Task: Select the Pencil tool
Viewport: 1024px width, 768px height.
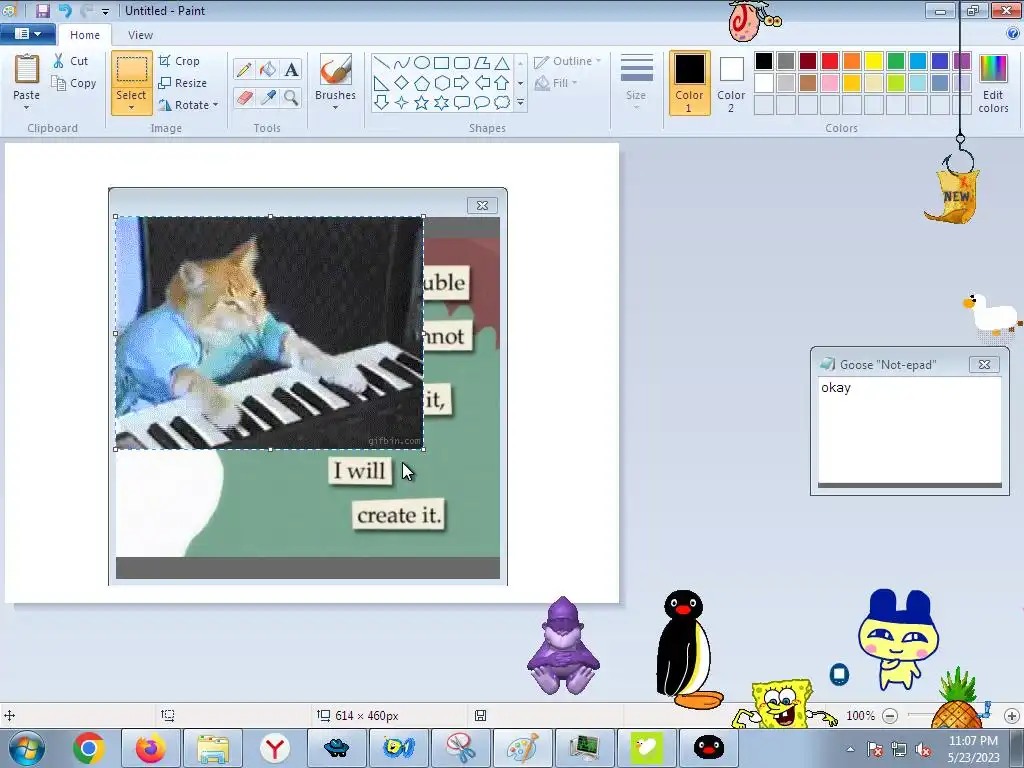Action: coord(244,69)
